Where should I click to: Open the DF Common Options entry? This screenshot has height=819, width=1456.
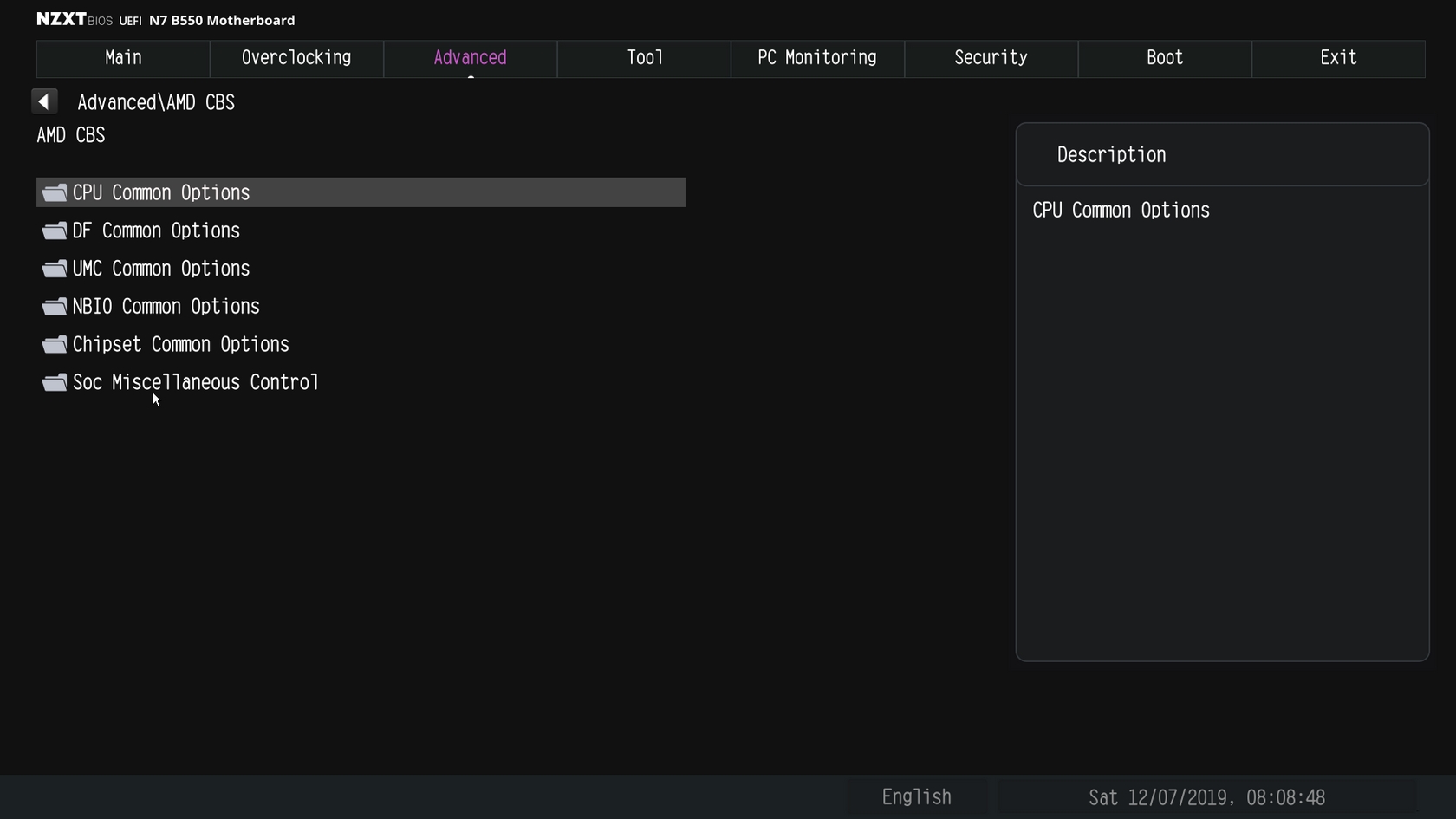pos(361,231)
